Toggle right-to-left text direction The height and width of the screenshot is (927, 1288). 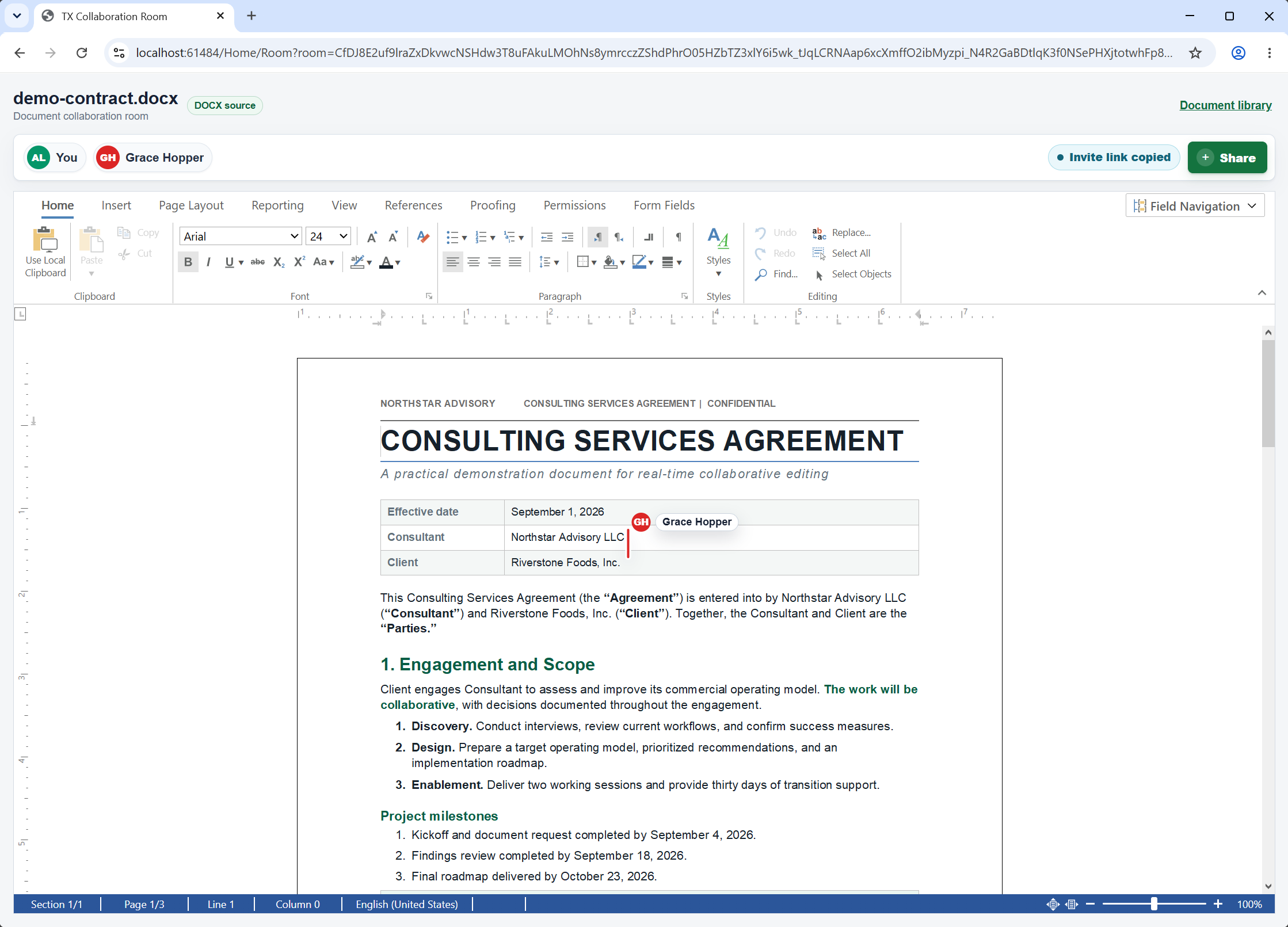point(619,237)
